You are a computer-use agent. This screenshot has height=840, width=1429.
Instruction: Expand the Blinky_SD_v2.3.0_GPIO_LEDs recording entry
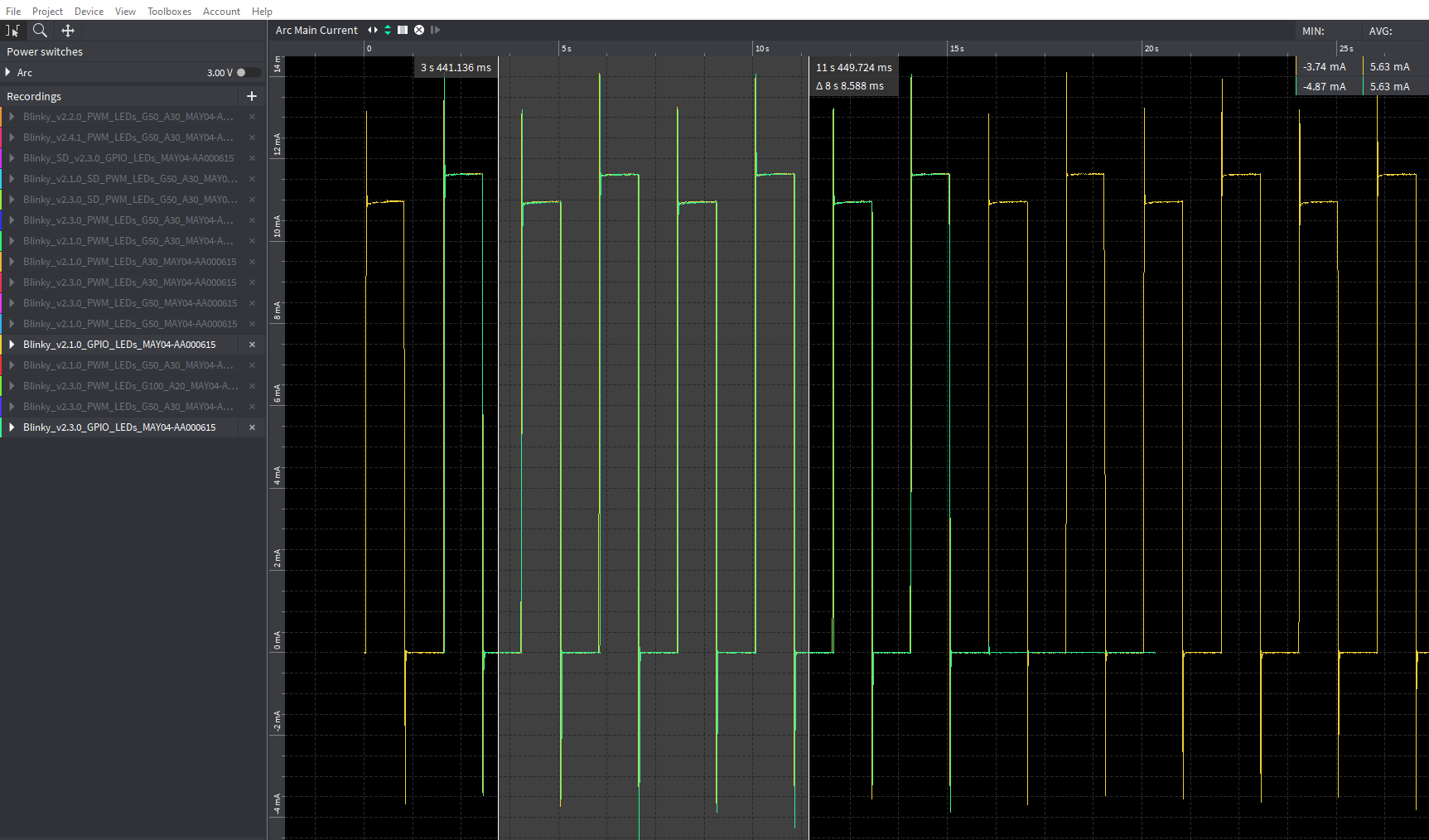coord(11,157)
